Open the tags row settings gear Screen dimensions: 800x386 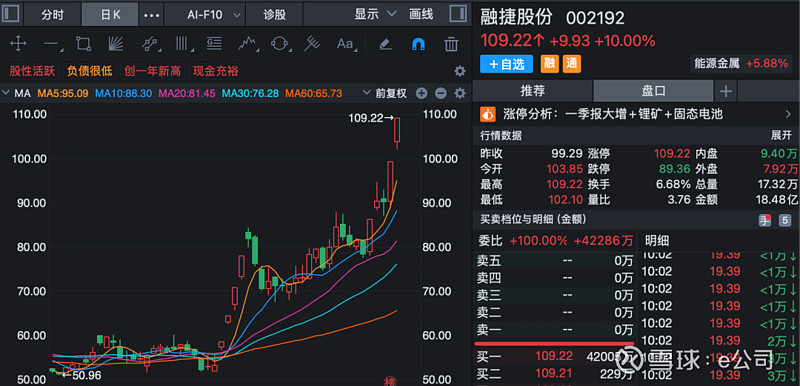coord(460,71)
